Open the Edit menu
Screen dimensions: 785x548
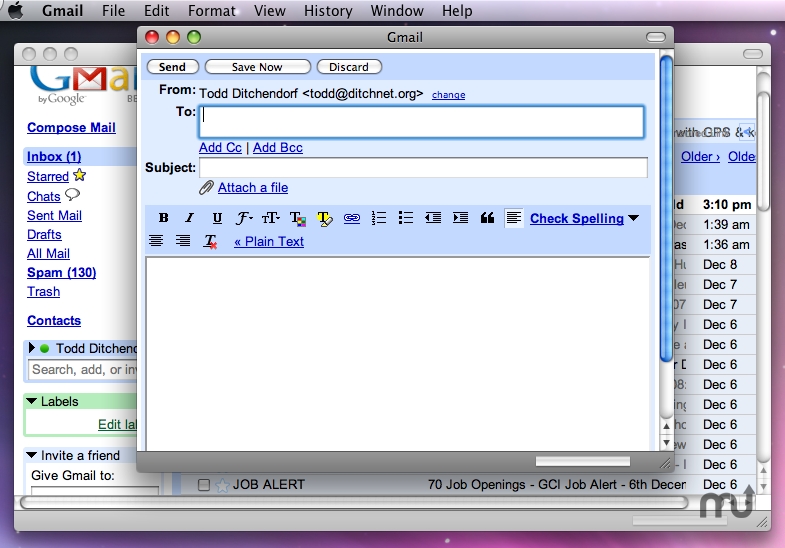click(156, 11)
